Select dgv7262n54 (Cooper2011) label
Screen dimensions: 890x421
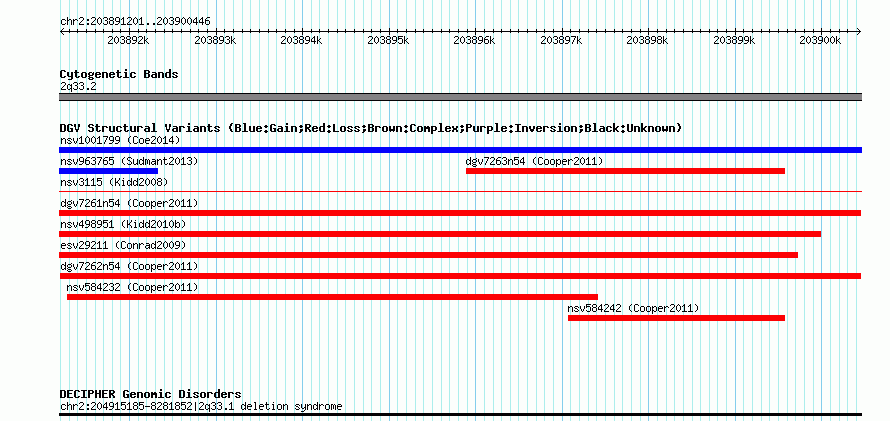click(x=129, y=266)
